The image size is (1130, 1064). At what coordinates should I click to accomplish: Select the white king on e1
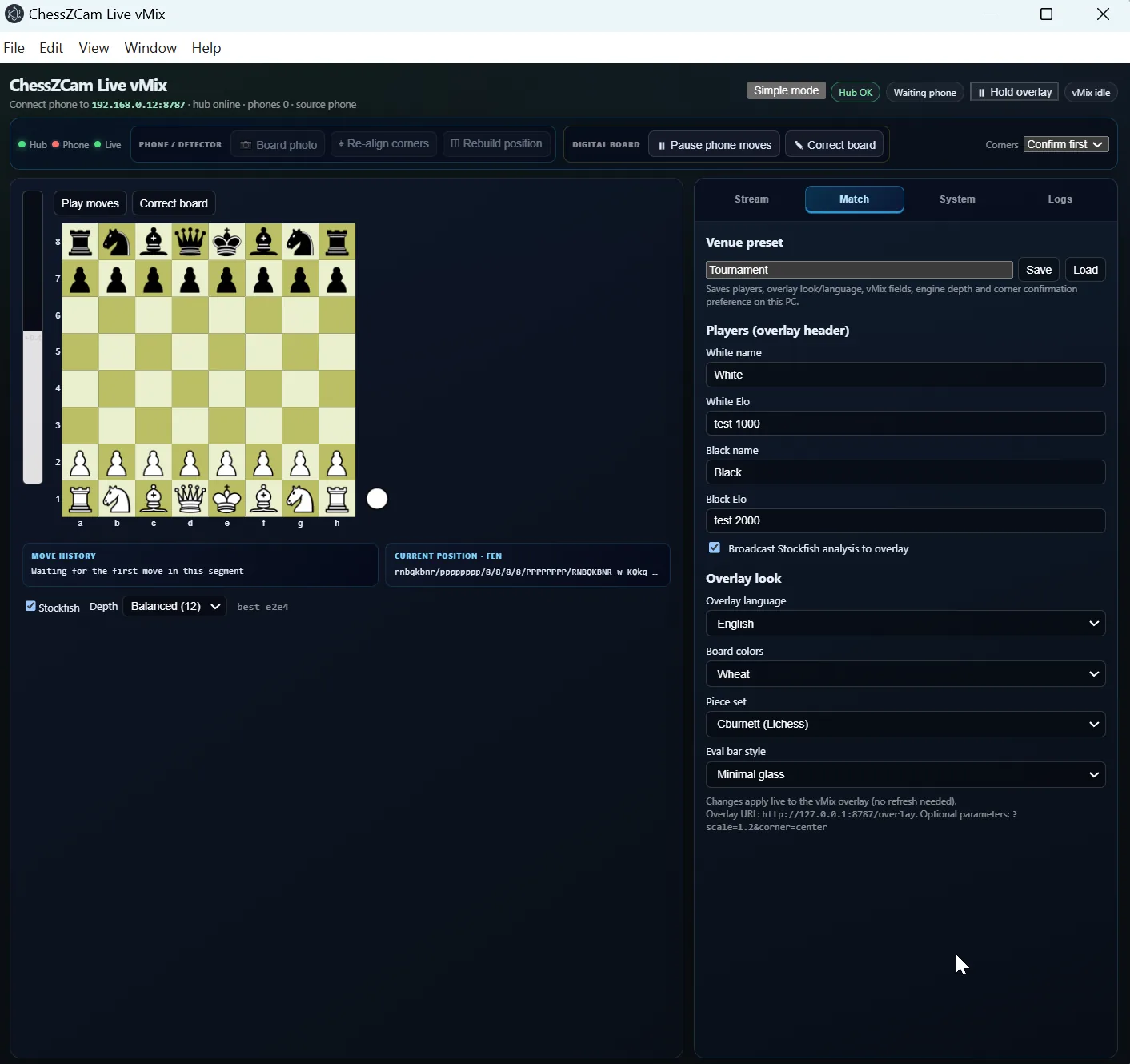tap(226, 499)
